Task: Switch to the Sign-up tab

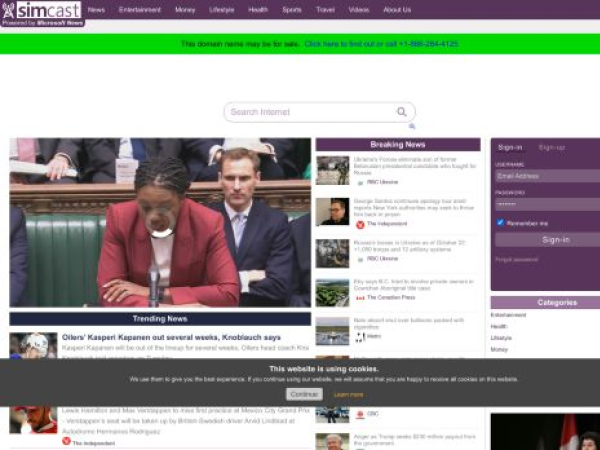Action: pos(551,147)
